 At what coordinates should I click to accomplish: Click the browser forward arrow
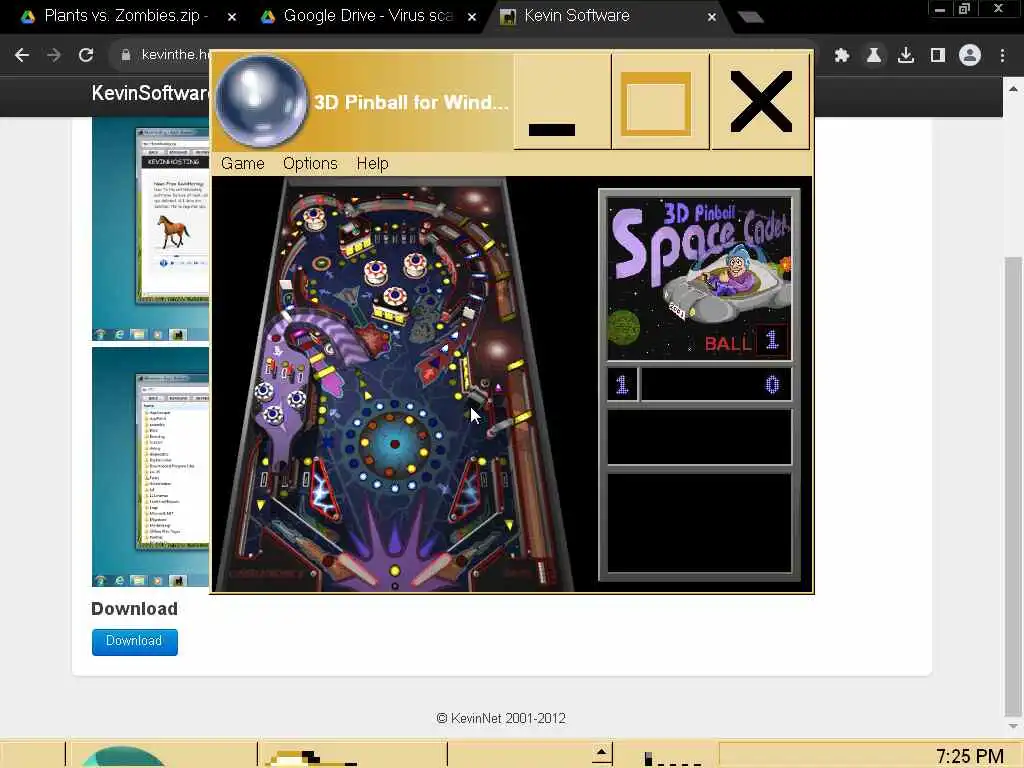coord(54,56)
